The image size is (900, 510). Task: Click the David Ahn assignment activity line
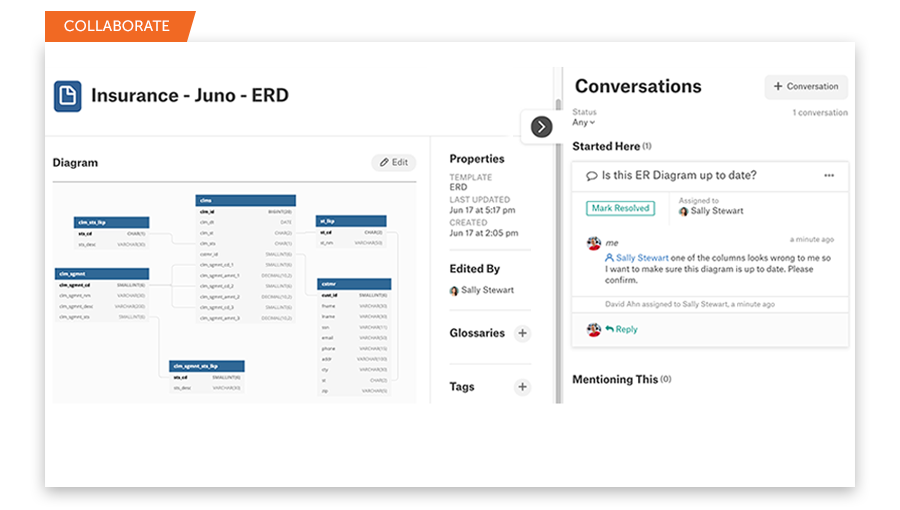tap(689, 305)
